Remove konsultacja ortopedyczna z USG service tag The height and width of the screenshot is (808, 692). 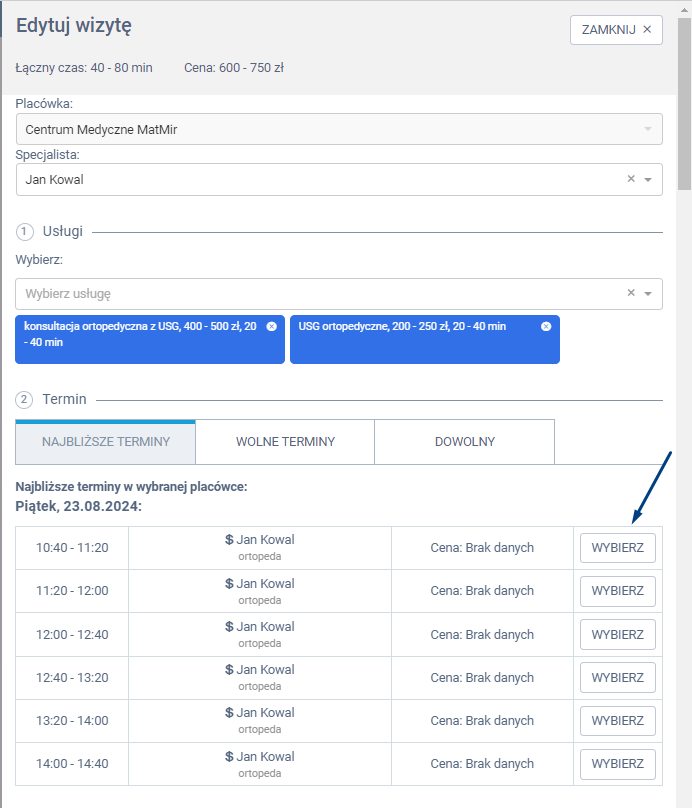tap(271, 327)
